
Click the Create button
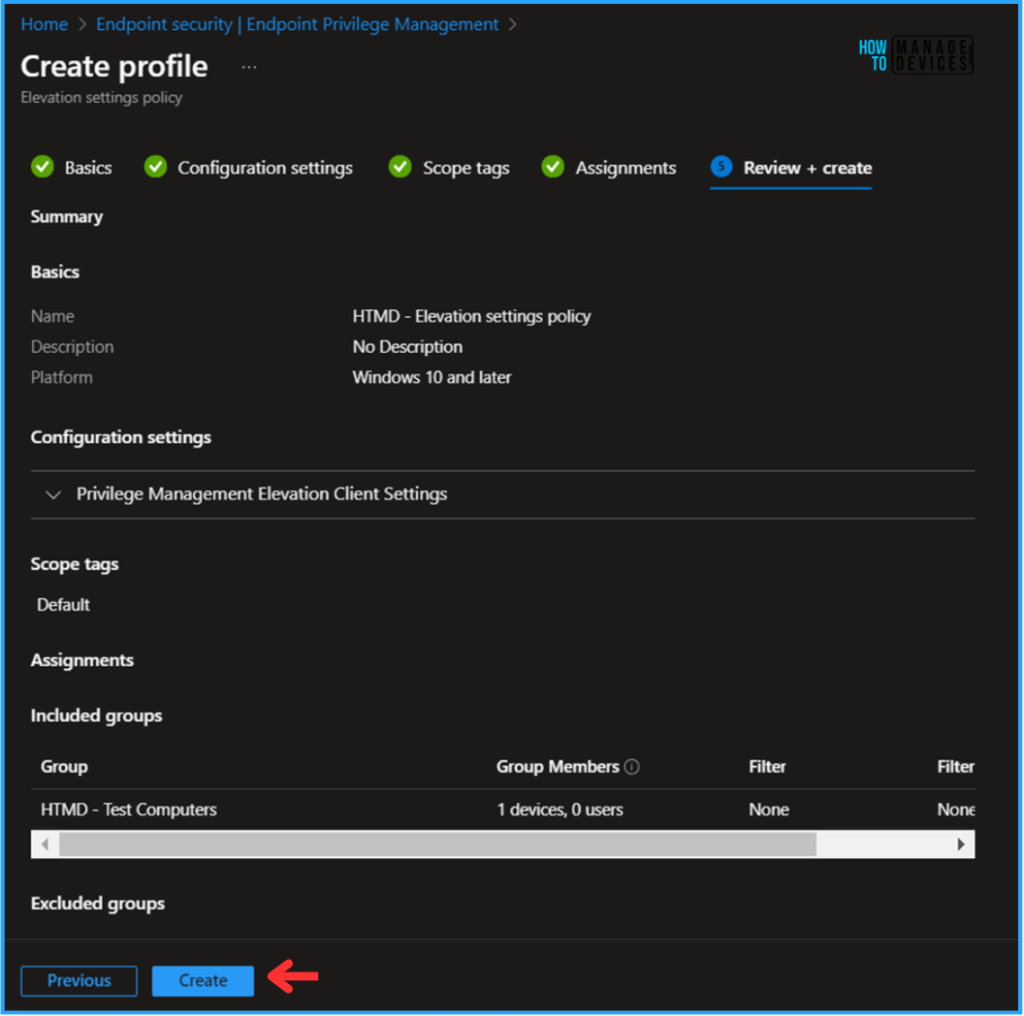(x=203, y=981)
